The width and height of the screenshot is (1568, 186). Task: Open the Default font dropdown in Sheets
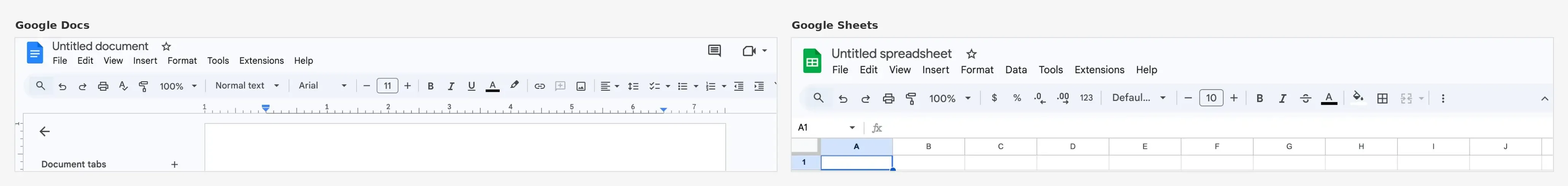(x=1138, y=98)
